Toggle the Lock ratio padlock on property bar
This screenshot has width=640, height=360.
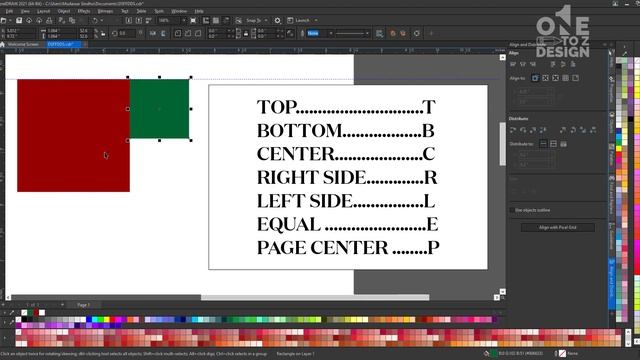(103, 33)
